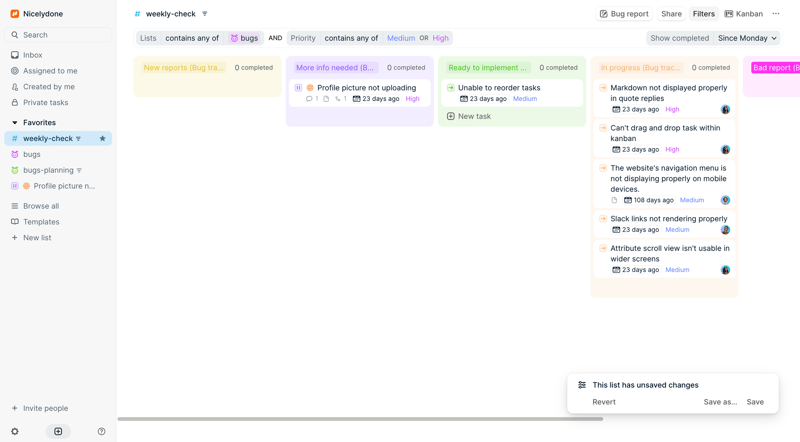Unstar weekly-check favorite star icon
800x442 pixels.
[103, 138]
